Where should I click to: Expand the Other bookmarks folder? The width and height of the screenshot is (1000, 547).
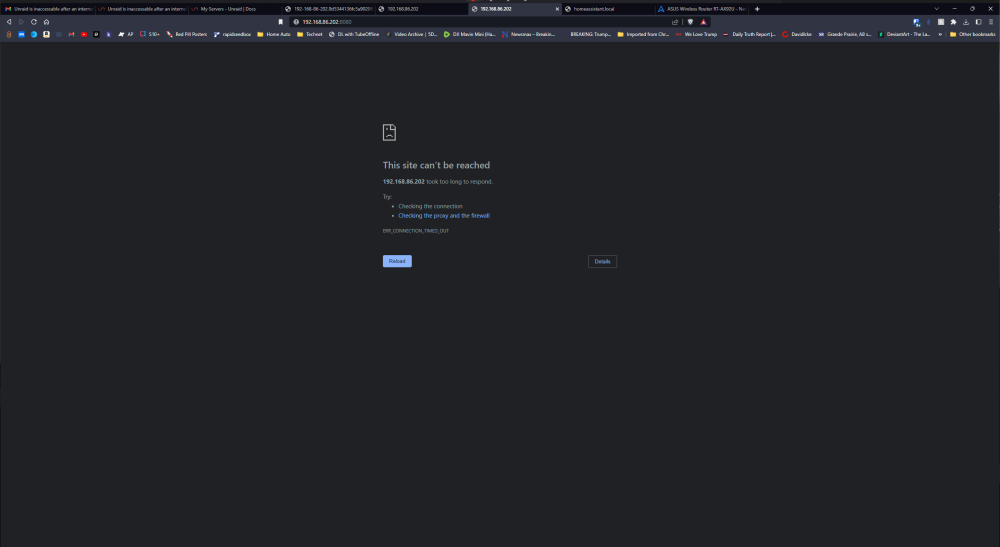(973, 34)
